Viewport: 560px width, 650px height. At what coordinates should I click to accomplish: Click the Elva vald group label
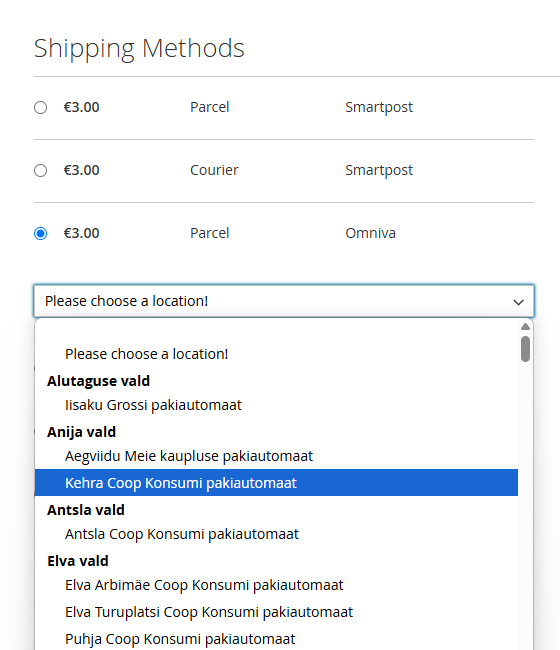click(78, 561)
